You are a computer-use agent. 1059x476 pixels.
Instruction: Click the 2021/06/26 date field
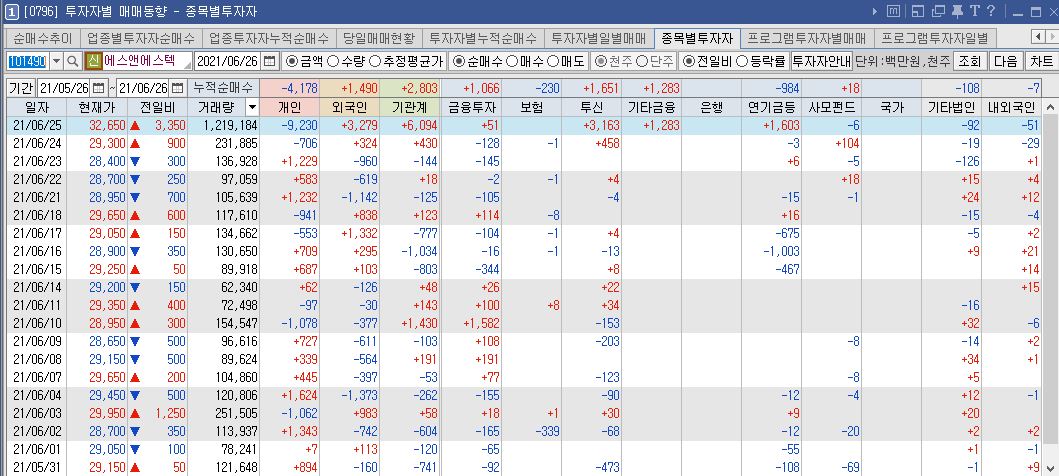(228, 61)
